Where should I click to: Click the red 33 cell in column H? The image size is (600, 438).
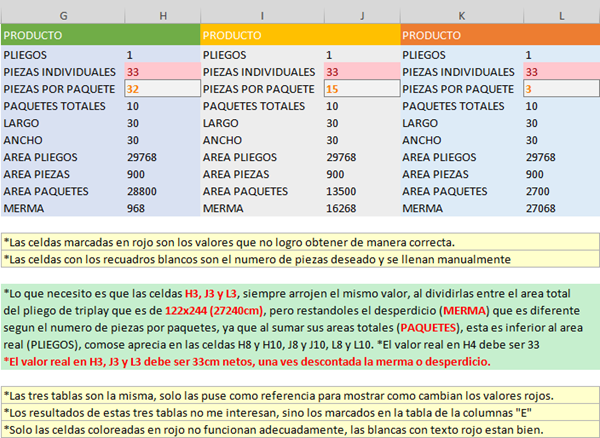click(163, 72)
